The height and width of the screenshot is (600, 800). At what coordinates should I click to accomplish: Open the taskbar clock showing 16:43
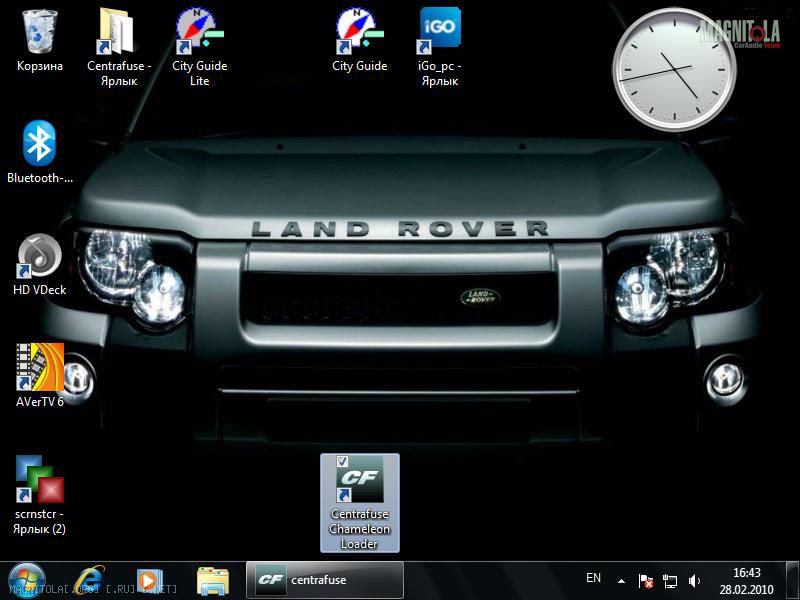click(x=746, y=581)
